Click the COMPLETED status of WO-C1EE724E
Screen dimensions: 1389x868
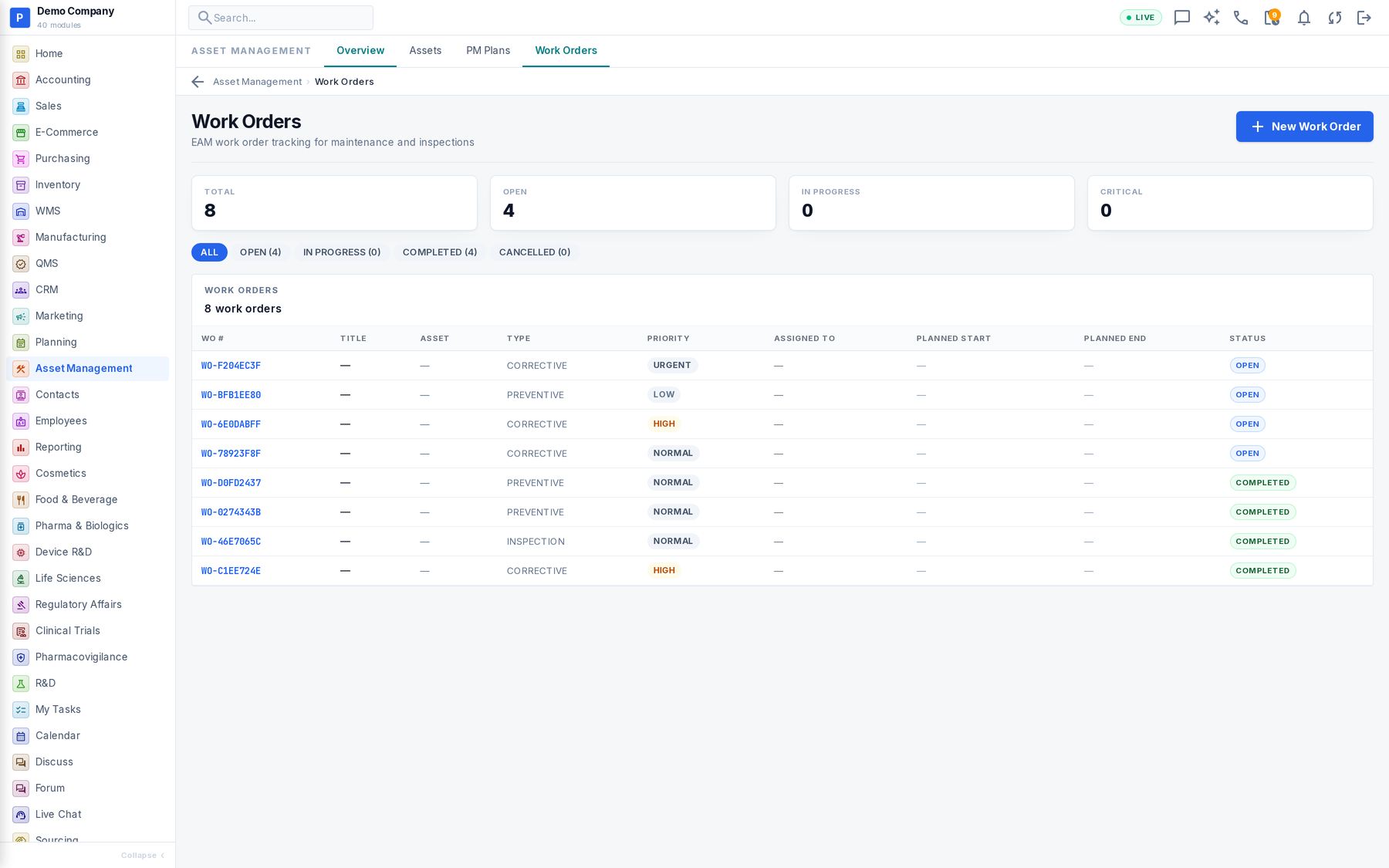pyautogui.click(x=1262, y=571)
